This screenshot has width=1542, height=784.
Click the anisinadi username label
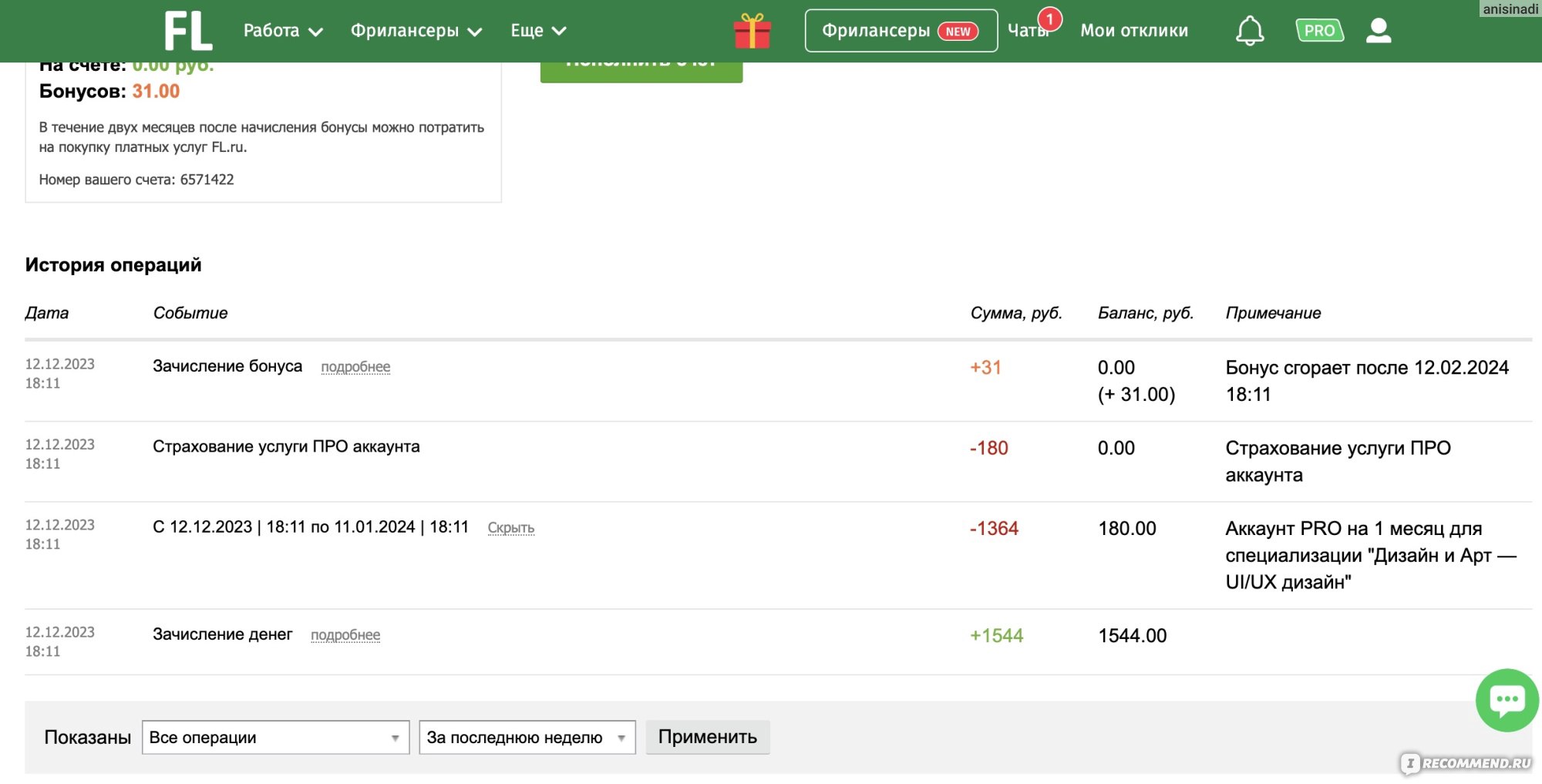[1510, 8]
